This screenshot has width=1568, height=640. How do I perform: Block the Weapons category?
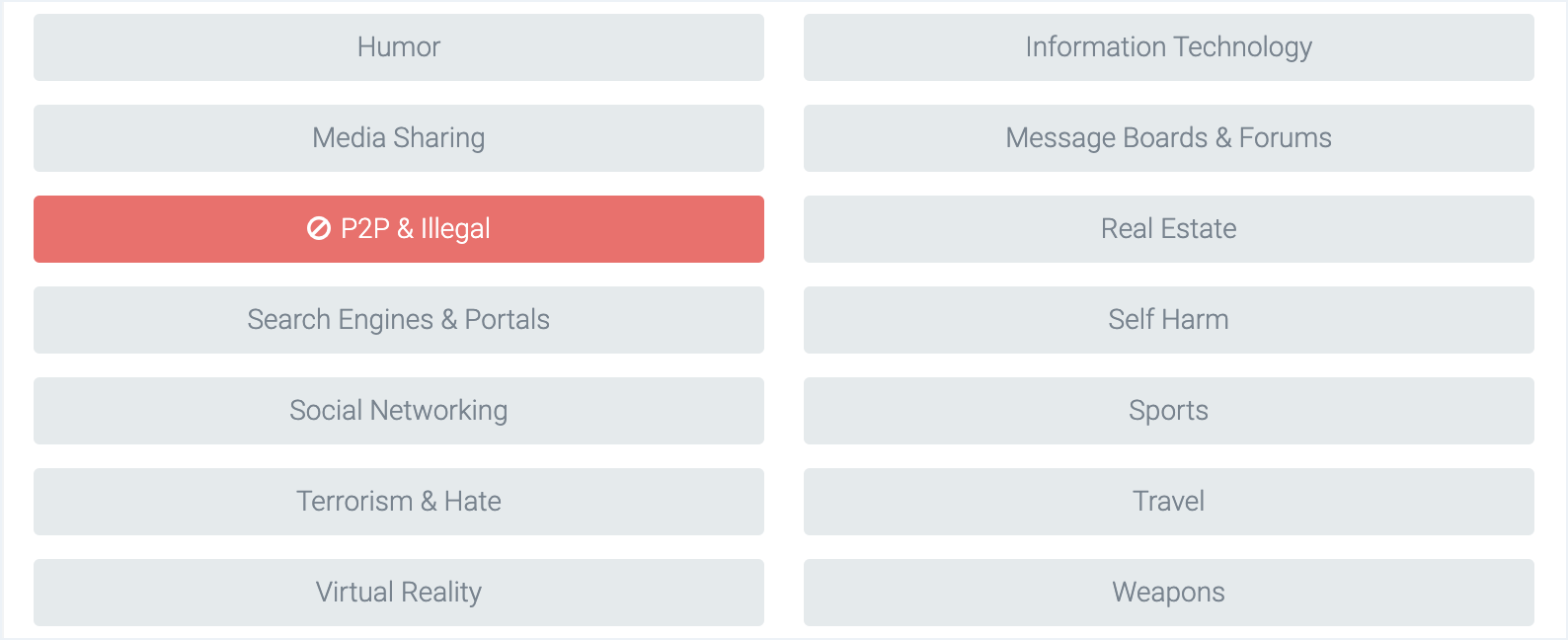click(x=1169, y=593)
